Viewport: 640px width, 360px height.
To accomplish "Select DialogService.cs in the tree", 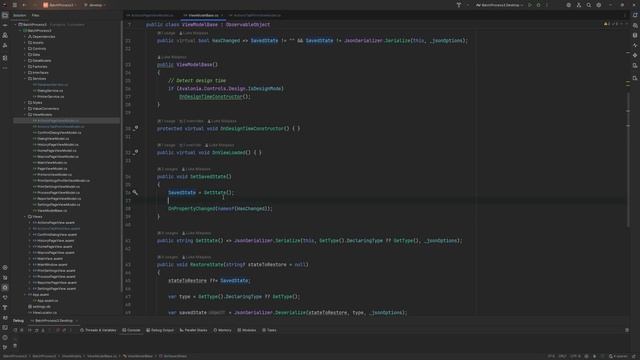I will 48,91.
